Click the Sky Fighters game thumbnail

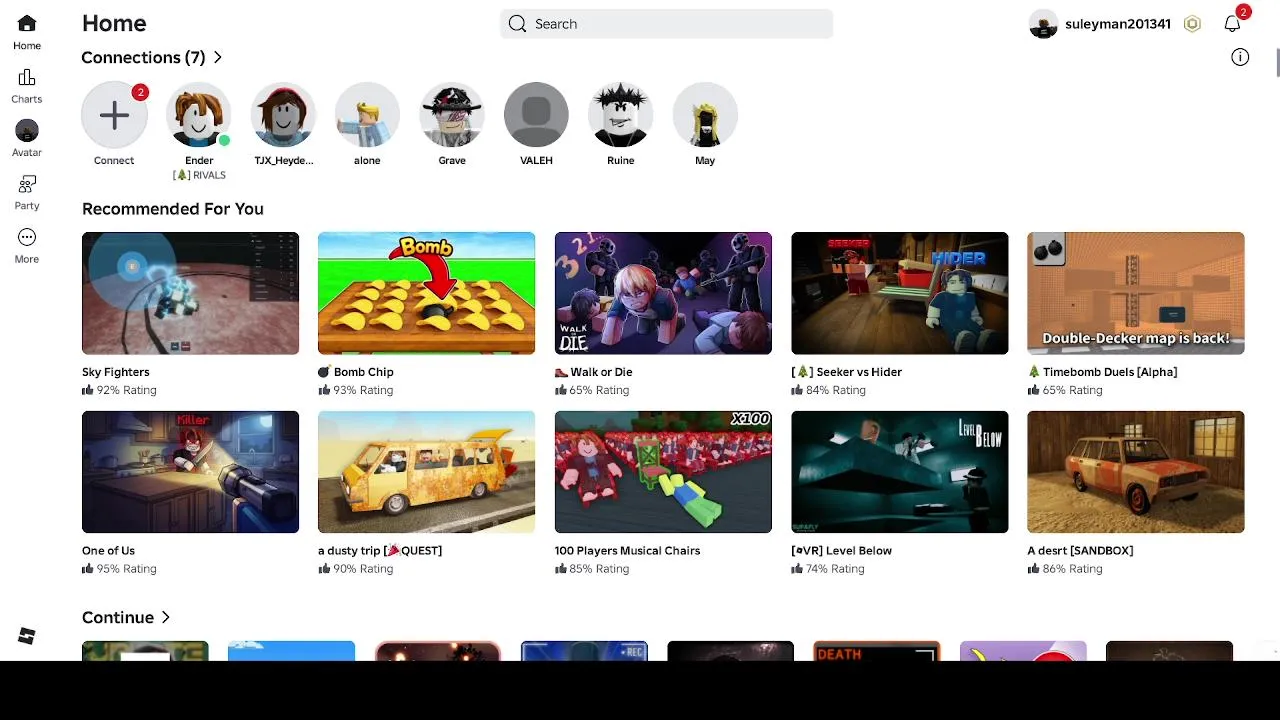(x=190, y=293)
